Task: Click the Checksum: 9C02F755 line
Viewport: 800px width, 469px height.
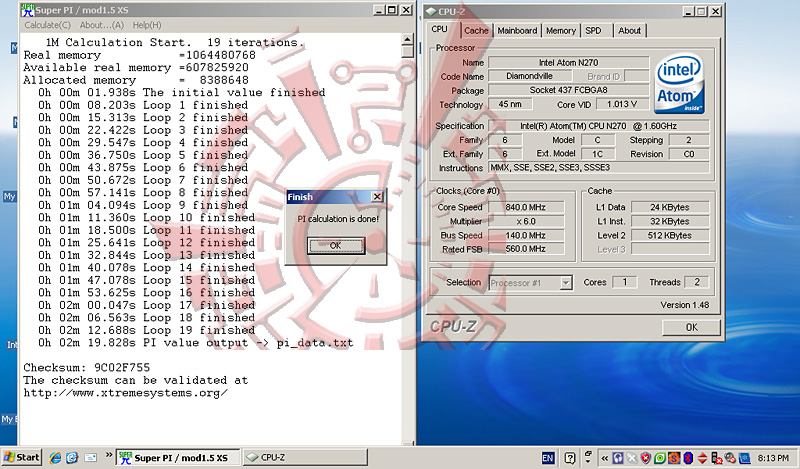Action: 87,367
